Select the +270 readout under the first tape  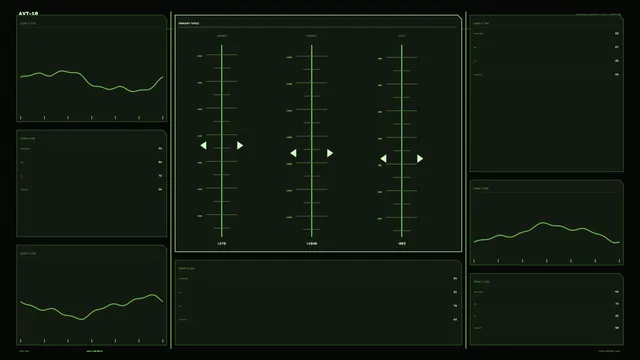click(222, 244)
